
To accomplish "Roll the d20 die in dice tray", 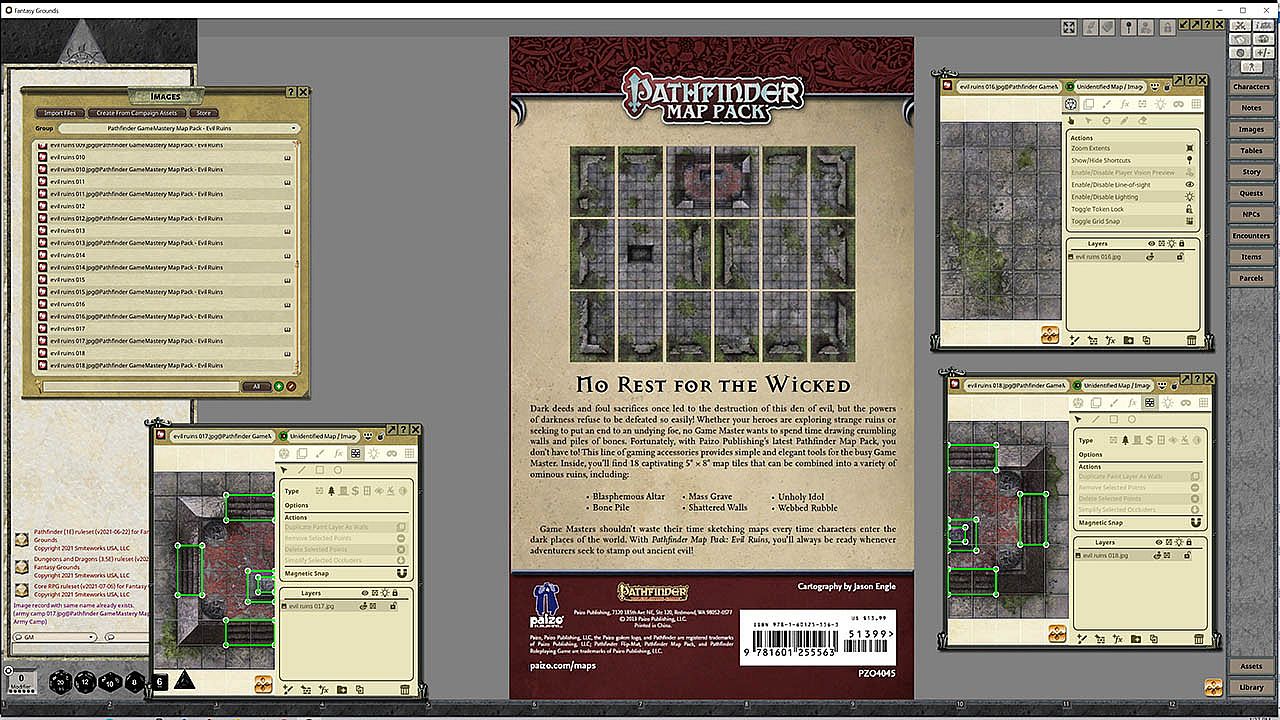I will 62,683.
